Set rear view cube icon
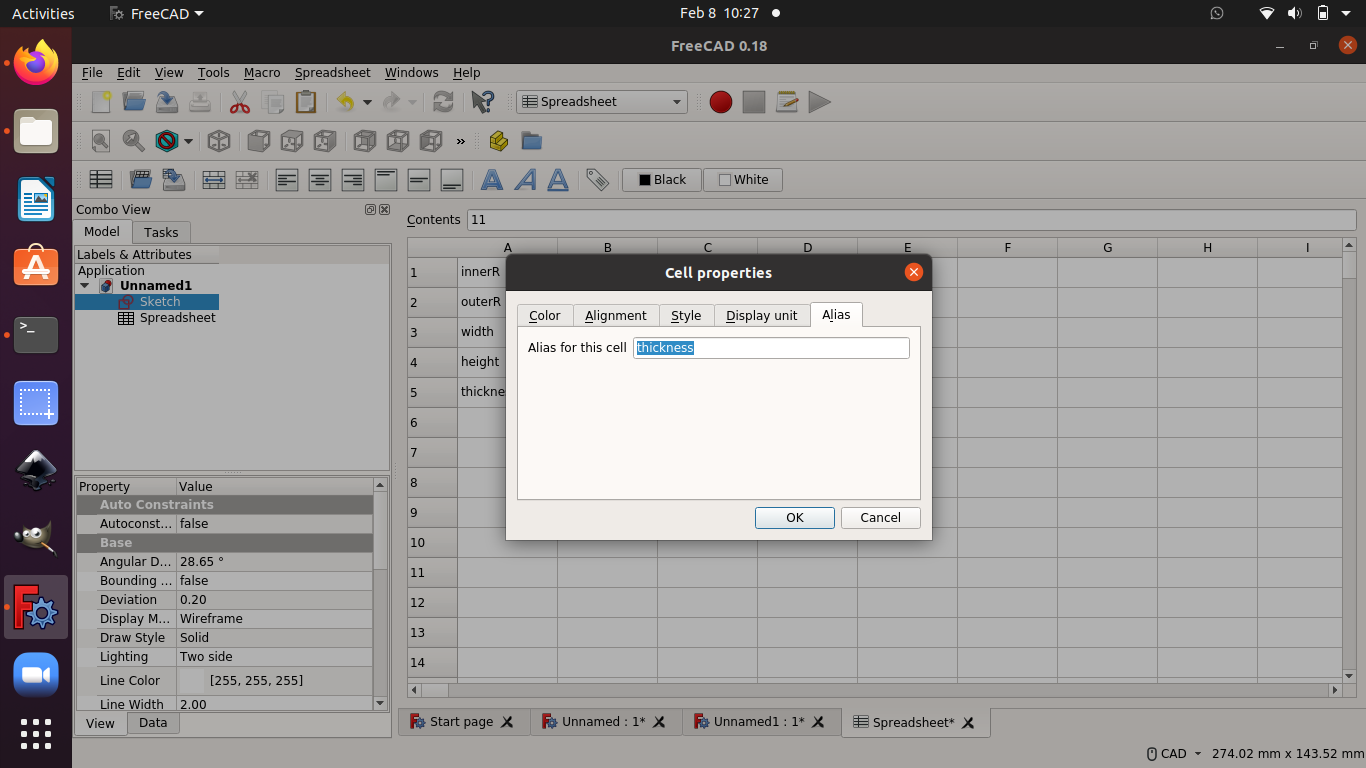Image resolution: width=1366 pixels, height=768 pixels. pos(365,141)
